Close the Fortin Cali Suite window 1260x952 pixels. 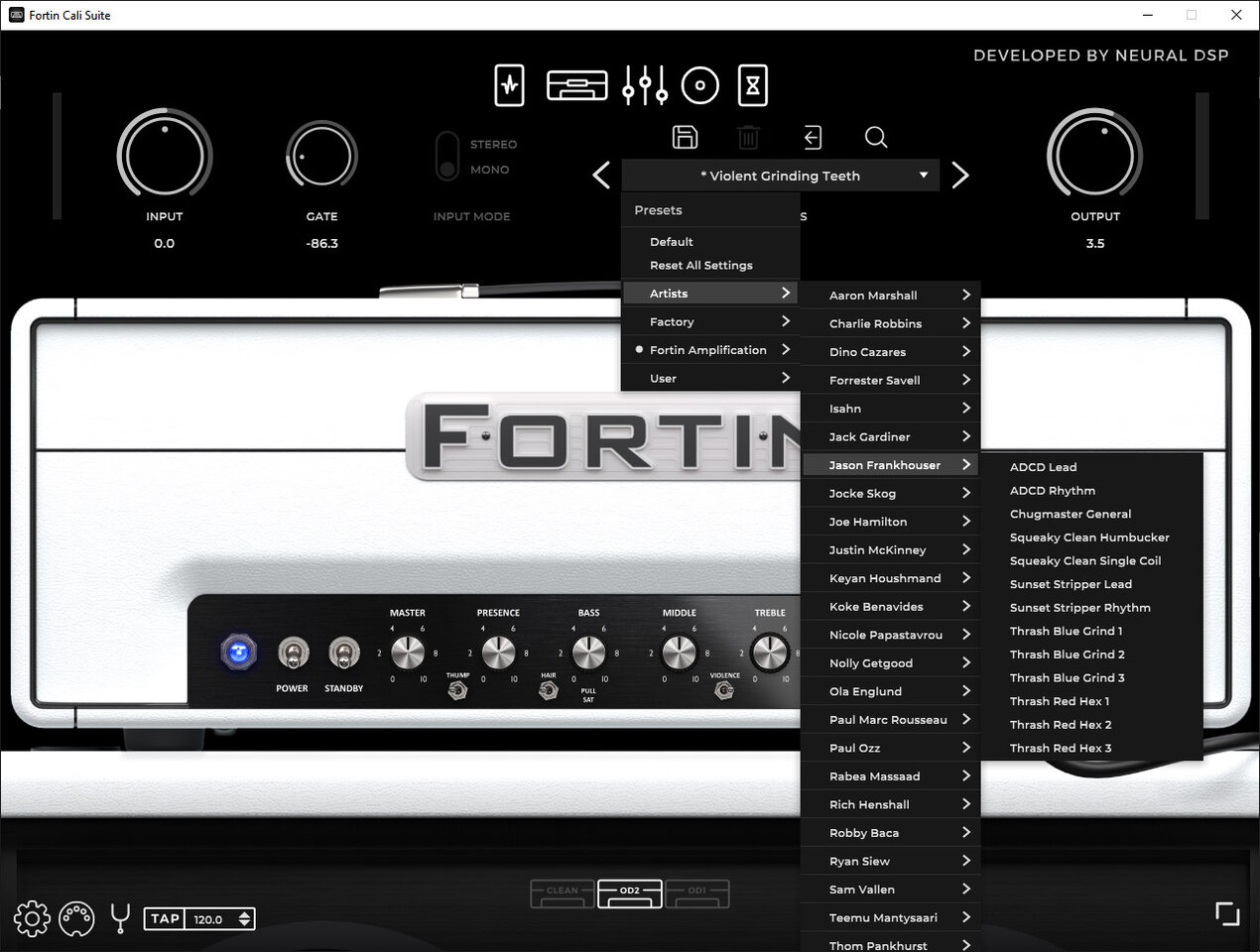(x=1236, y=15)
